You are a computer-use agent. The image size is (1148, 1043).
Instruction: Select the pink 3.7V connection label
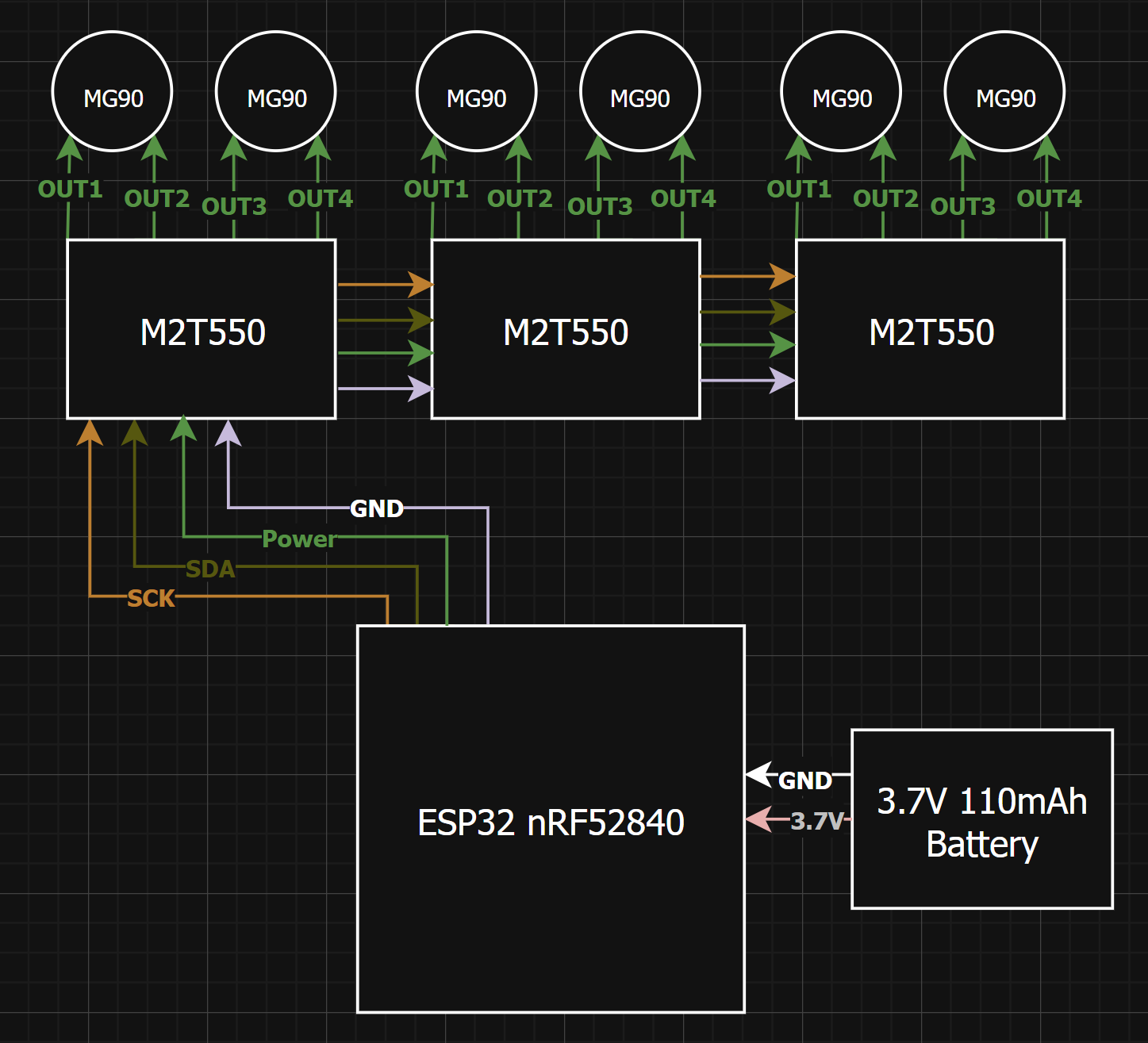(817, 821)
